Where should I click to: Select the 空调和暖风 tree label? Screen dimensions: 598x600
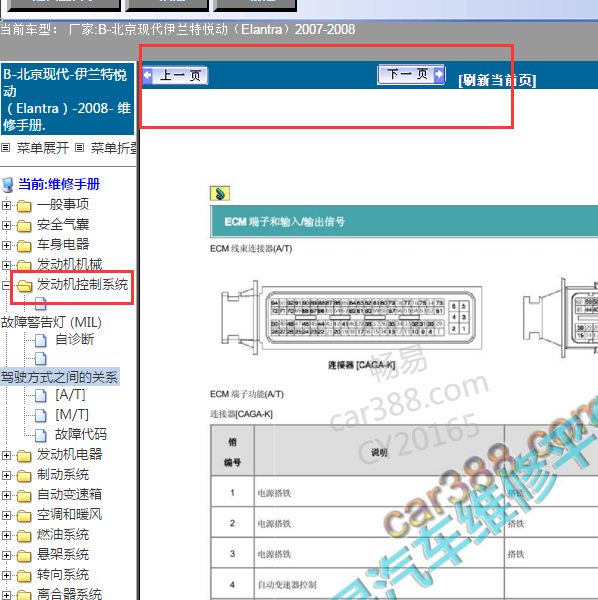pyautogui.click(x=70, y=514)
